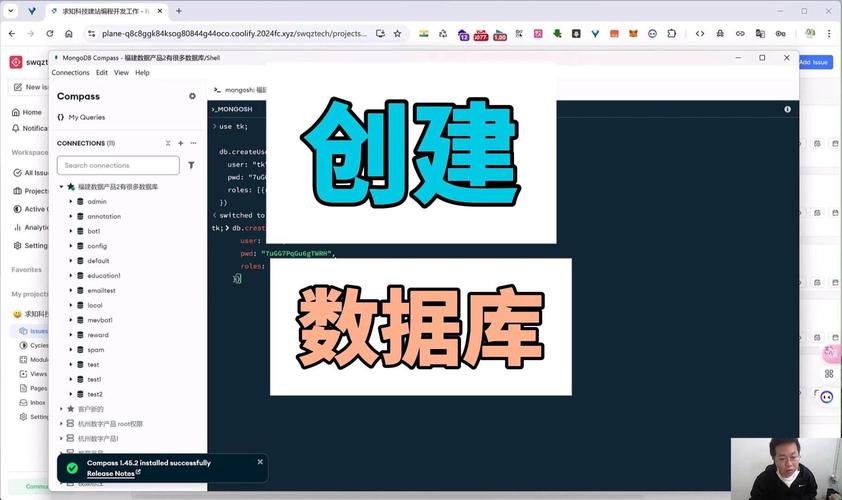This screenshot has height=500, width=842.
Task: Open the Edit menu in Compass
Action: 101,73
